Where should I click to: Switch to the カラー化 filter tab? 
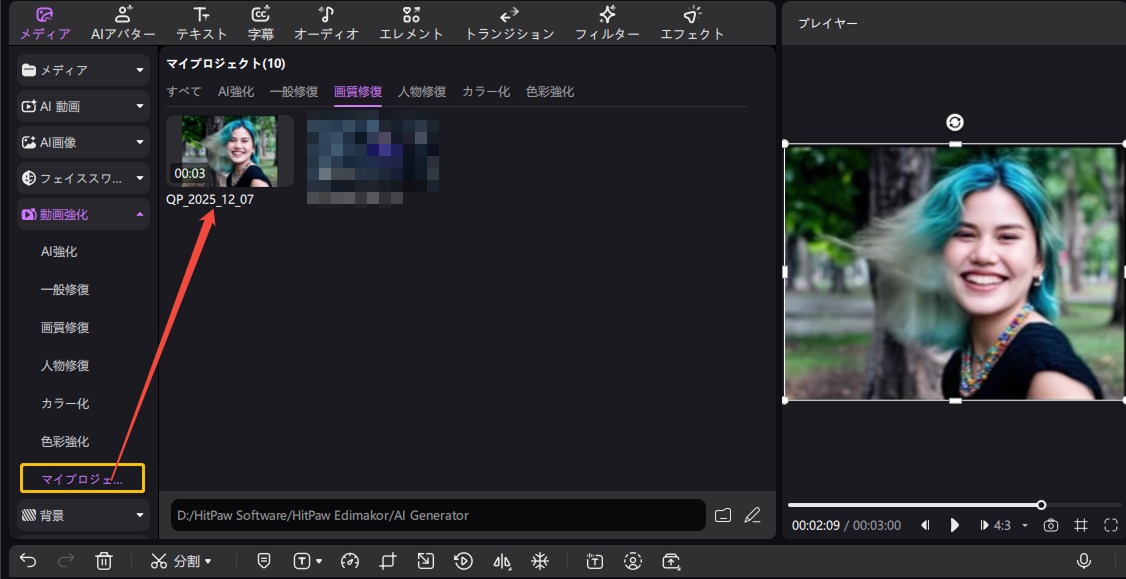point(486,91)
